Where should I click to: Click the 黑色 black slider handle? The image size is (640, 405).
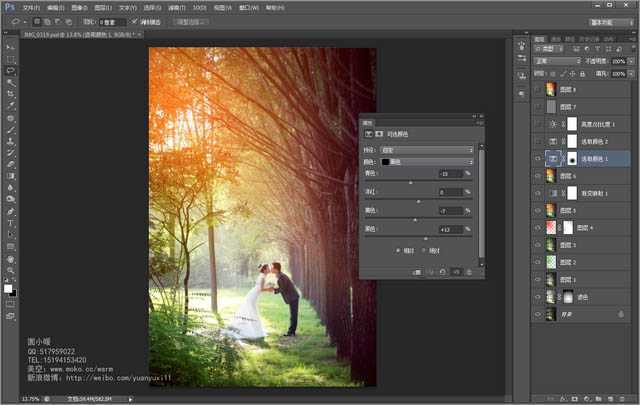(x=426, y=239)
